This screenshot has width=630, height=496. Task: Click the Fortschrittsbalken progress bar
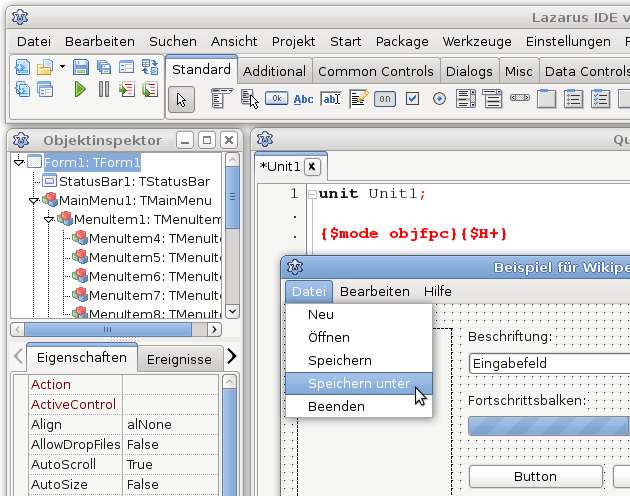(549, 426)
